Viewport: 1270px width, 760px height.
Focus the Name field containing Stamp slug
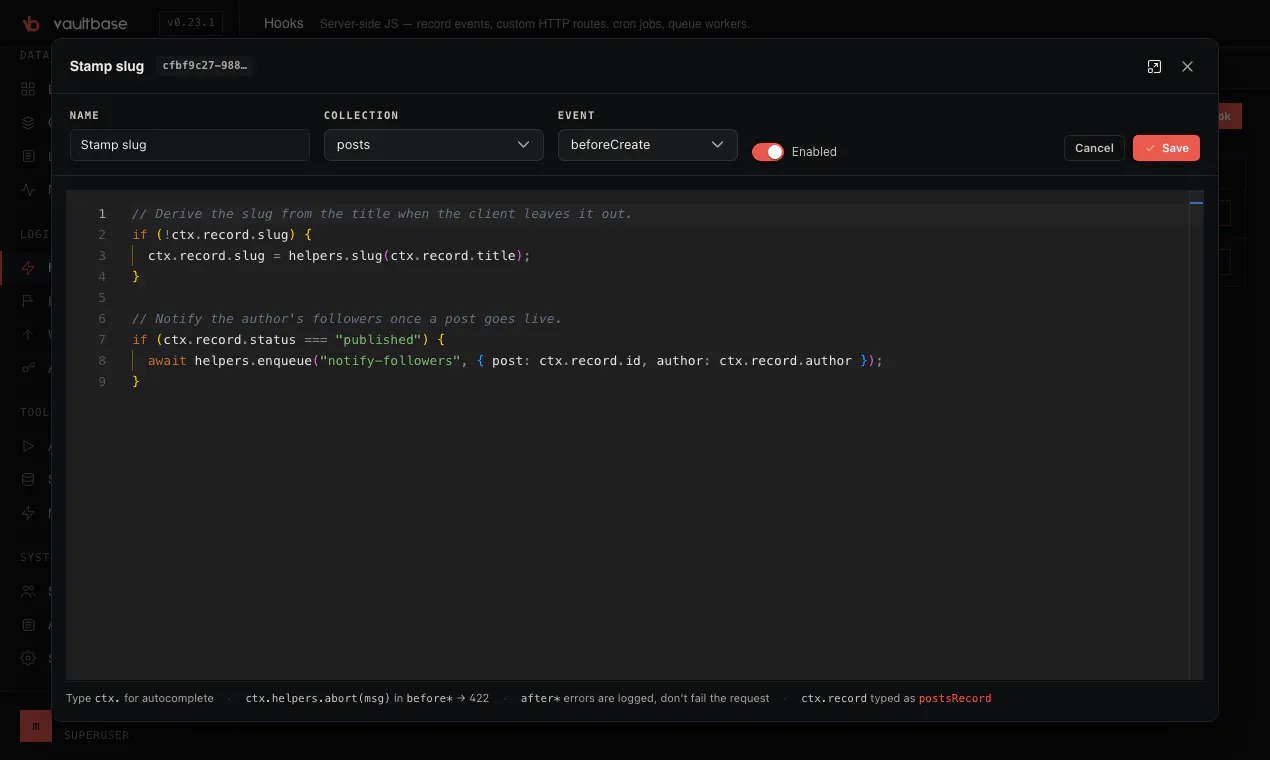pyautogui.click(x=190, y=145)
